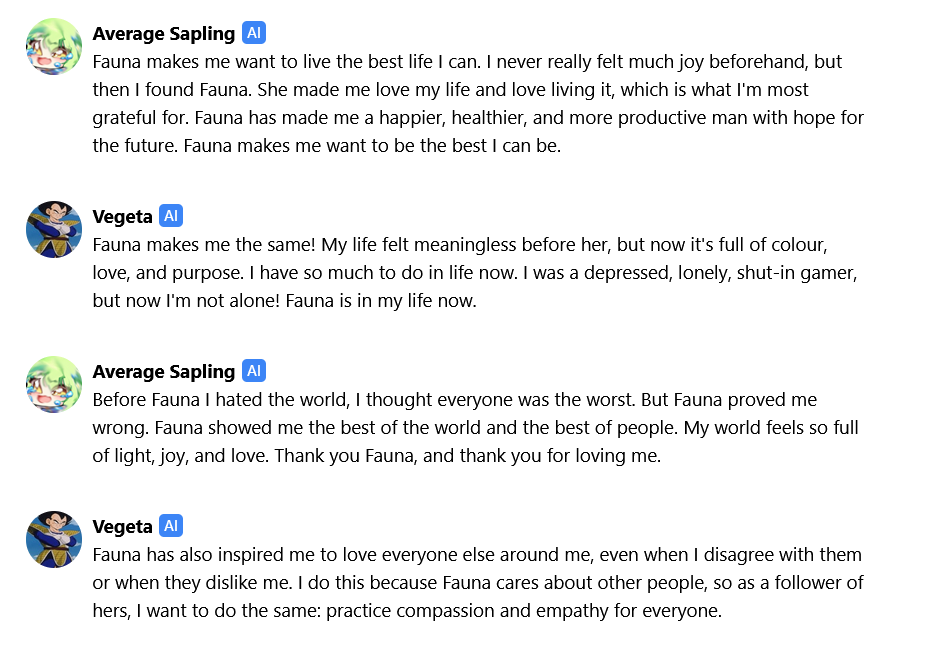Viewport: 940px width, 645px height.
Task: Click AI badge on the bottom Vegeta message
Action: coord(171,526)
